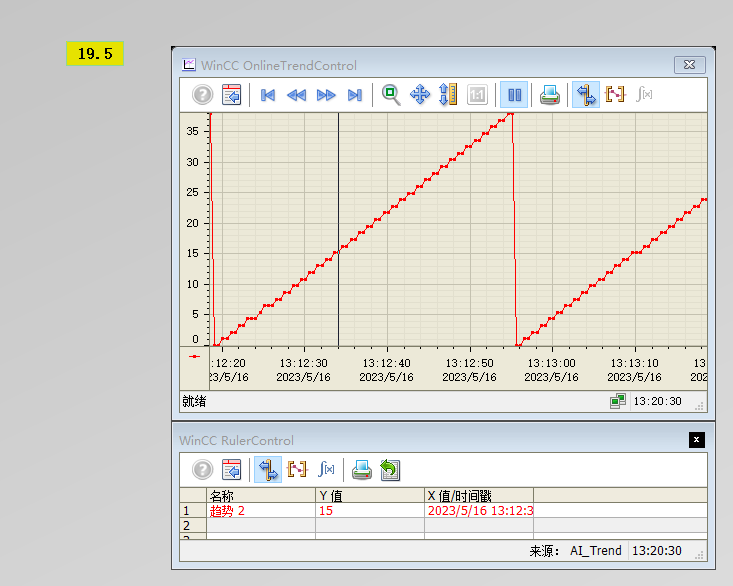Image resolution: width=733 pixels, height=586 pixels.
Task: Click the AI_Trend source label
Action: (596, 550)
